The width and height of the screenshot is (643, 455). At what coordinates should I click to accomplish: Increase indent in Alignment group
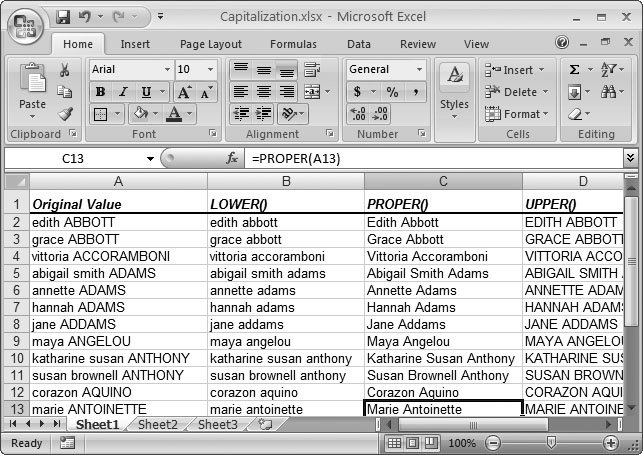click(263, 114)
